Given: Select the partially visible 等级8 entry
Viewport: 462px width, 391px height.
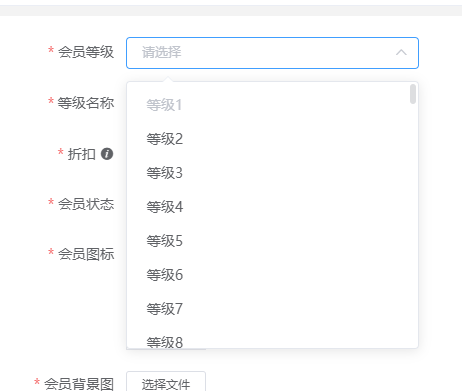Looking at the screenshot, I should (x=272, y=340).
